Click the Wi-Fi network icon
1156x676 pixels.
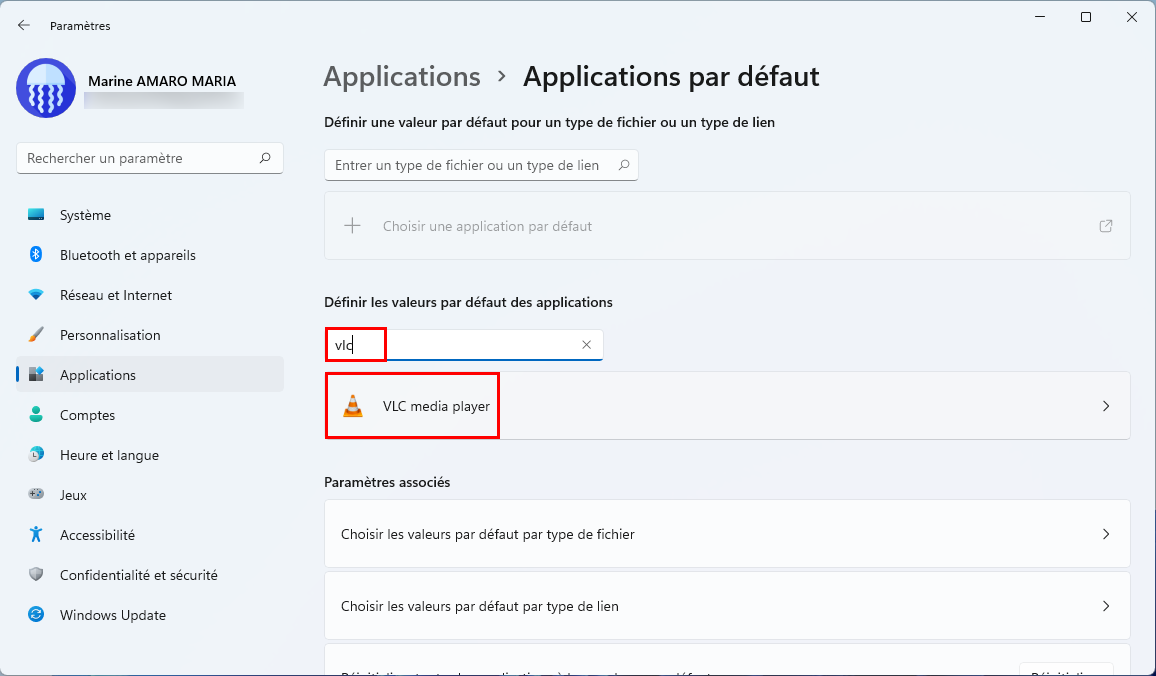[35, 295]
